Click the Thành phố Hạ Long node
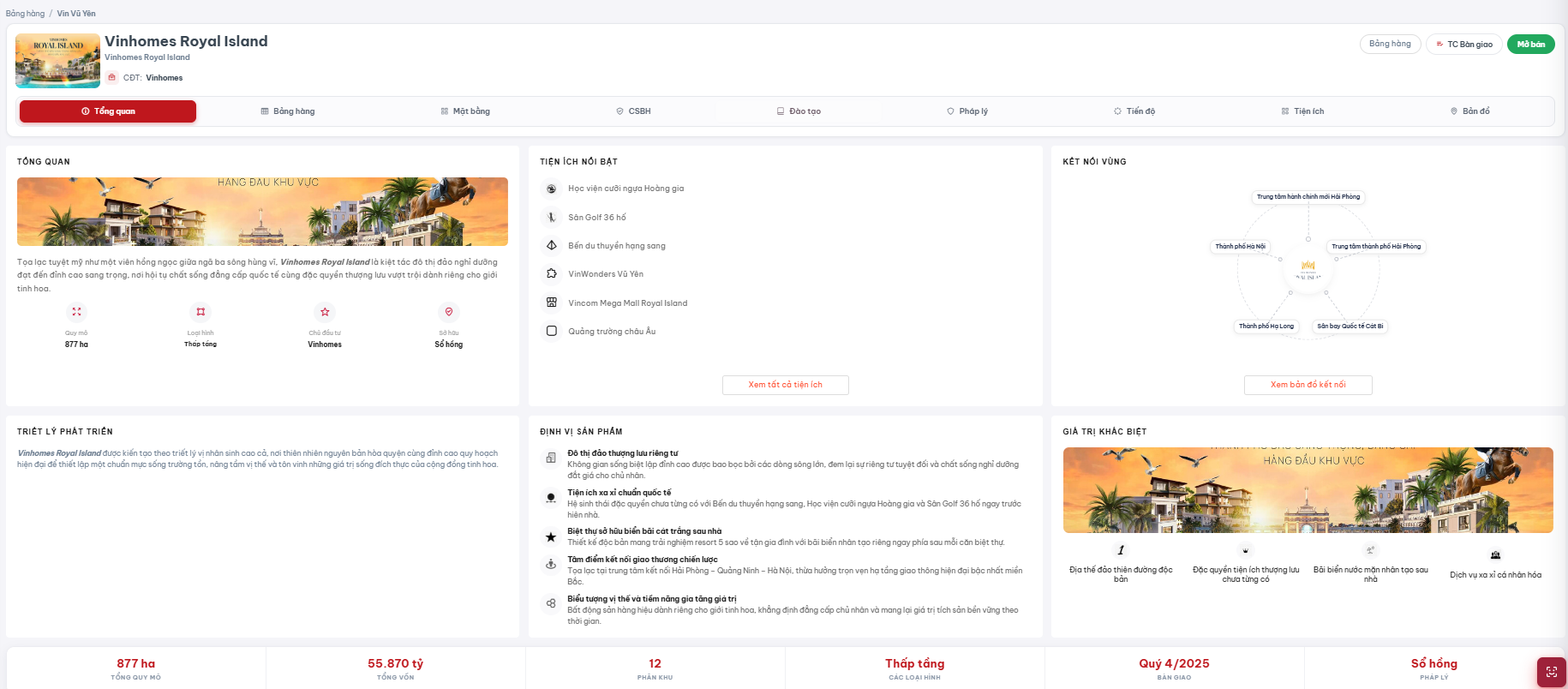Screen dimensions: 1568x689 click(x=1266, y=327)
